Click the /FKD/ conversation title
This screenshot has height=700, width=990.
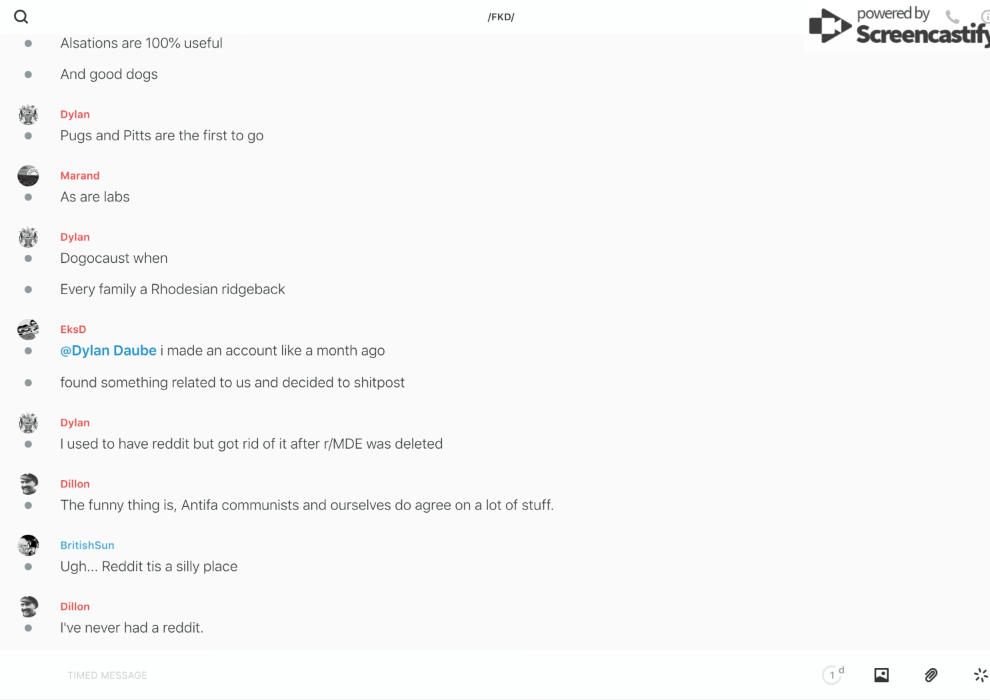point(501,17)
